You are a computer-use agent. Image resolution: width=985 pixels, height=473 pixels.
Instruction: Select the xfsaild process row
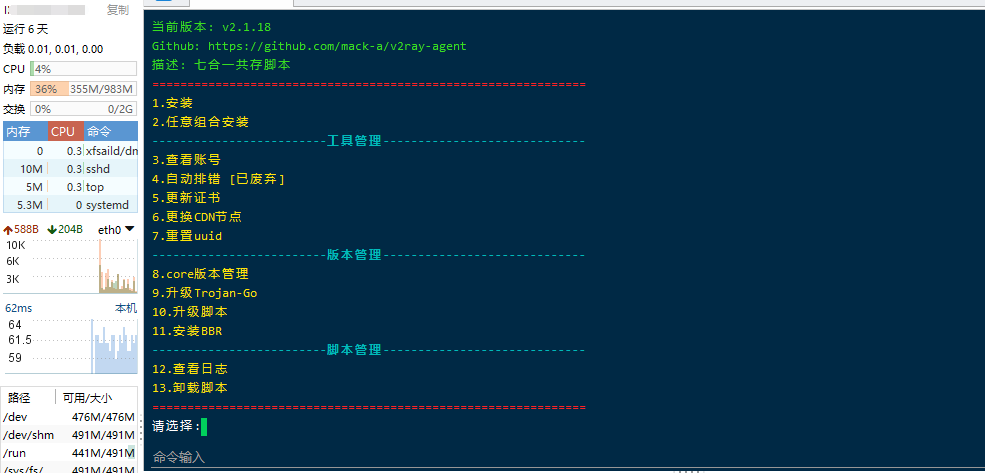point(70,151)
